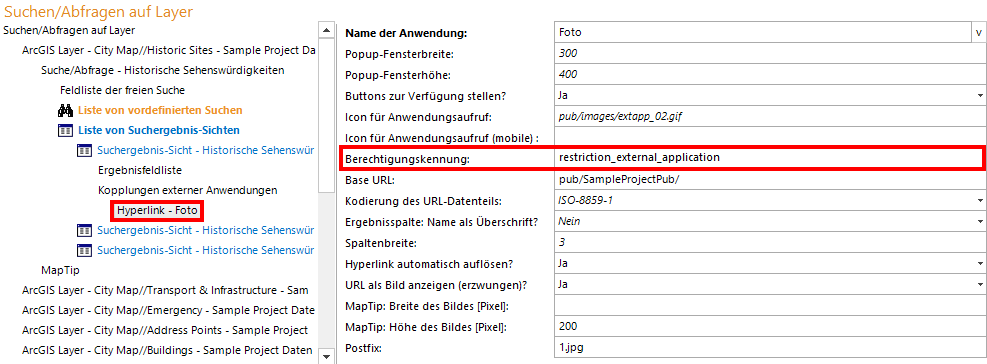The image size is (987, 364).
Task: Open URL als Bild anzeigen dropdown
Action: (980, 285)
